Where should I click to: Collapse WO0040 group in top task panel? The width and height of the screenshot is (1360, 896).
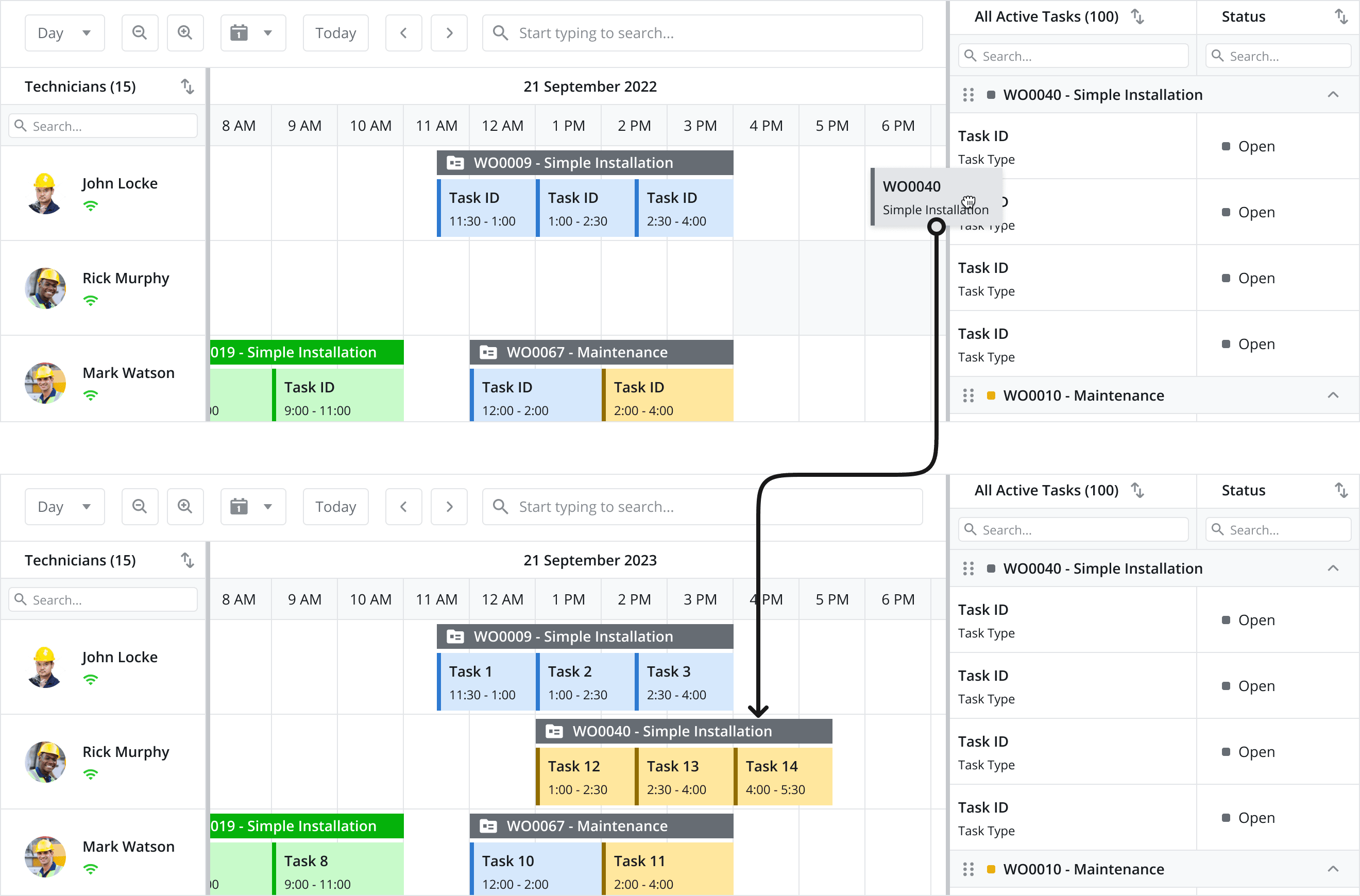(1333, 95)
